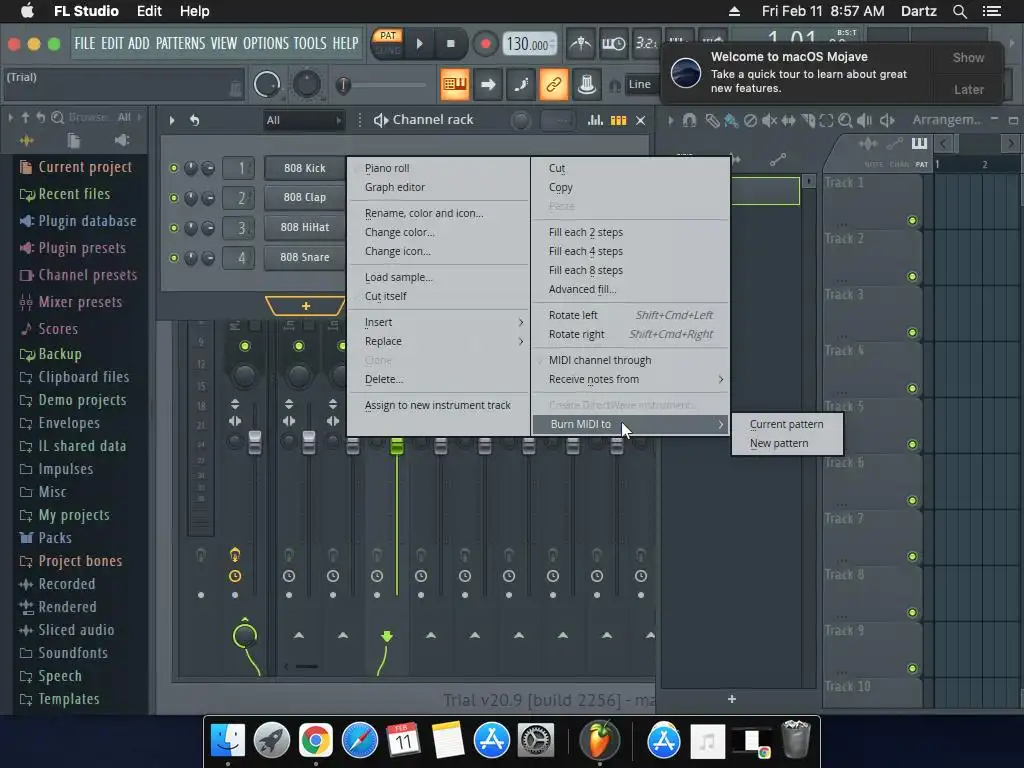Click the 130.000 tempo field
This screenshot has width=1024, height=768.
pos(530,44)
